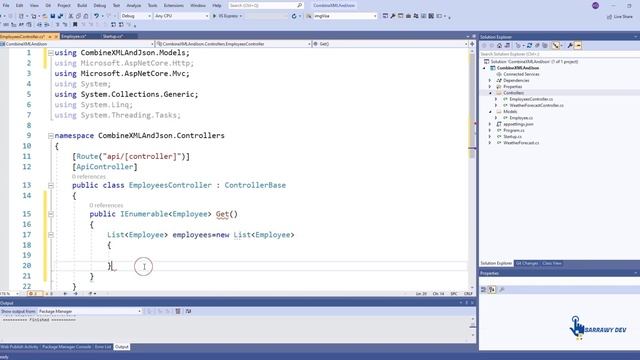Click the bookmark toggle icon in second toolbar
The width and height of the screenshot is (640, 360).
[75, 25]
